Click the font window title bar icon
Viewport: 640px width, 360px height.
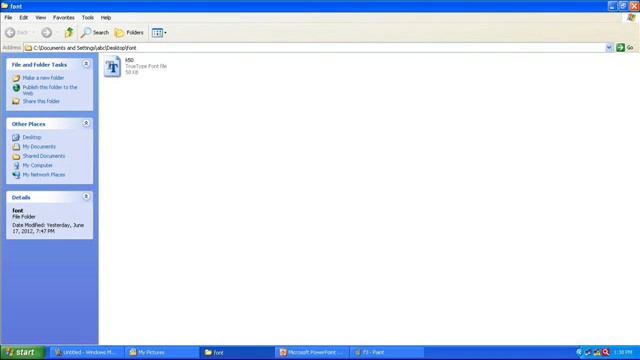pyautogui.click(x=5, y=6)
